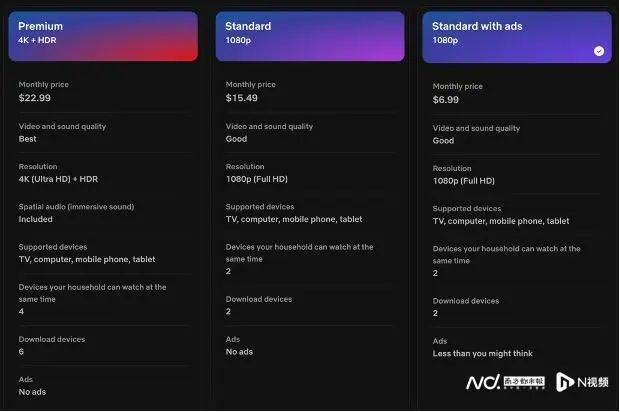Click Standard with ads 1080p (Full HD) resolution
Viewport: 620px width, 412px height.
[463, 181]
